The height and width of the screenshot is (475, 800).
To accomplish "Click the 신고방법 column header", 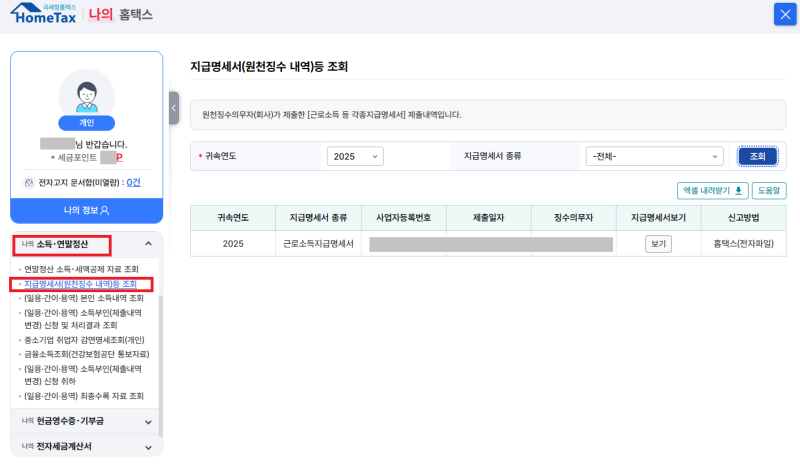I will pyautogui.click(x=744, y=218).
